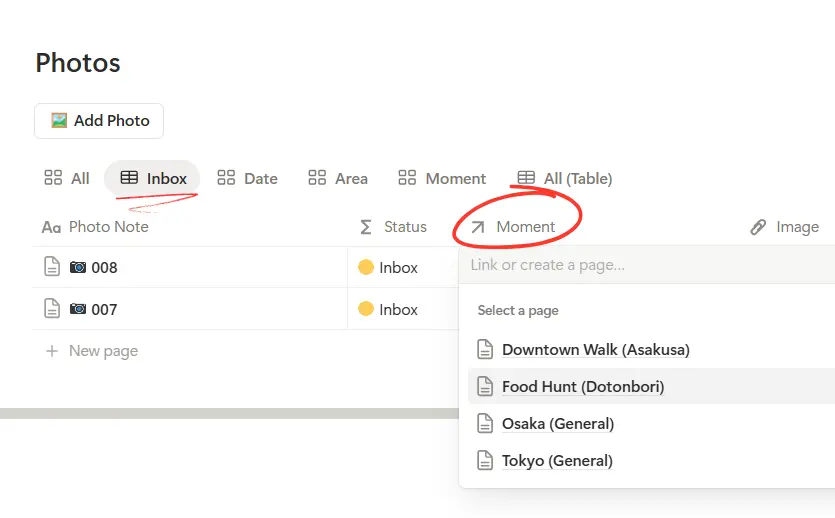Click the Osaka (General) page icon

(485, 423)
